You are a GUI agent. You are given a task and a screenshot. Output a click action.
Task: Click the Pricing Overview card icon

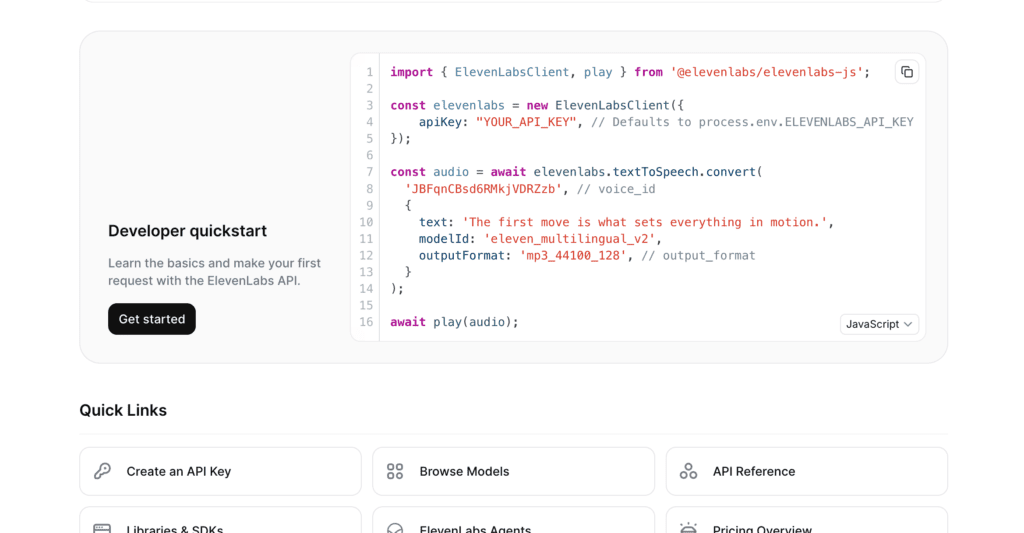point(688,528)
